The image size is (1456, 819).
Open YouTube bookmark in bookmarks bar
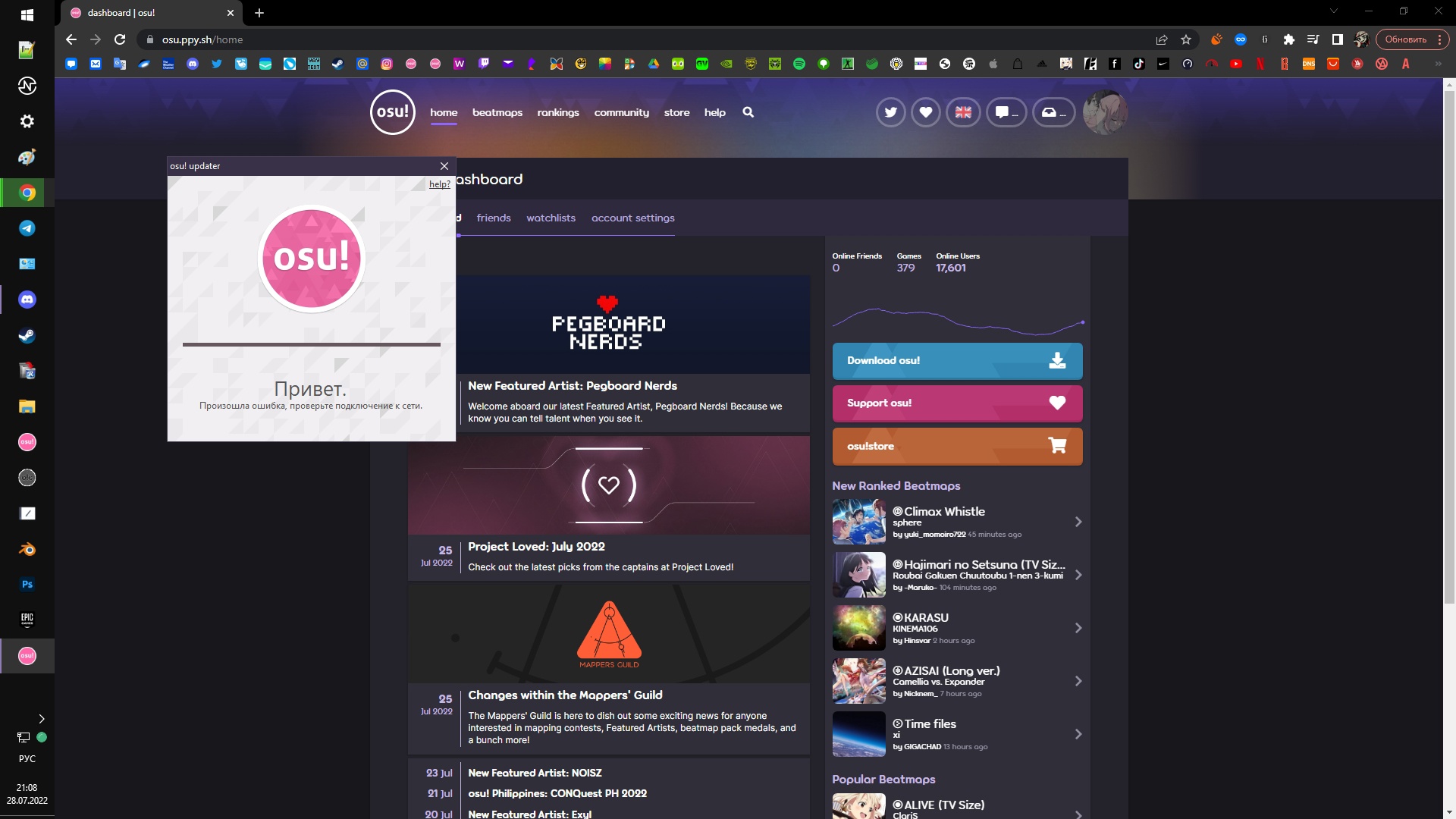point(1236,64)
